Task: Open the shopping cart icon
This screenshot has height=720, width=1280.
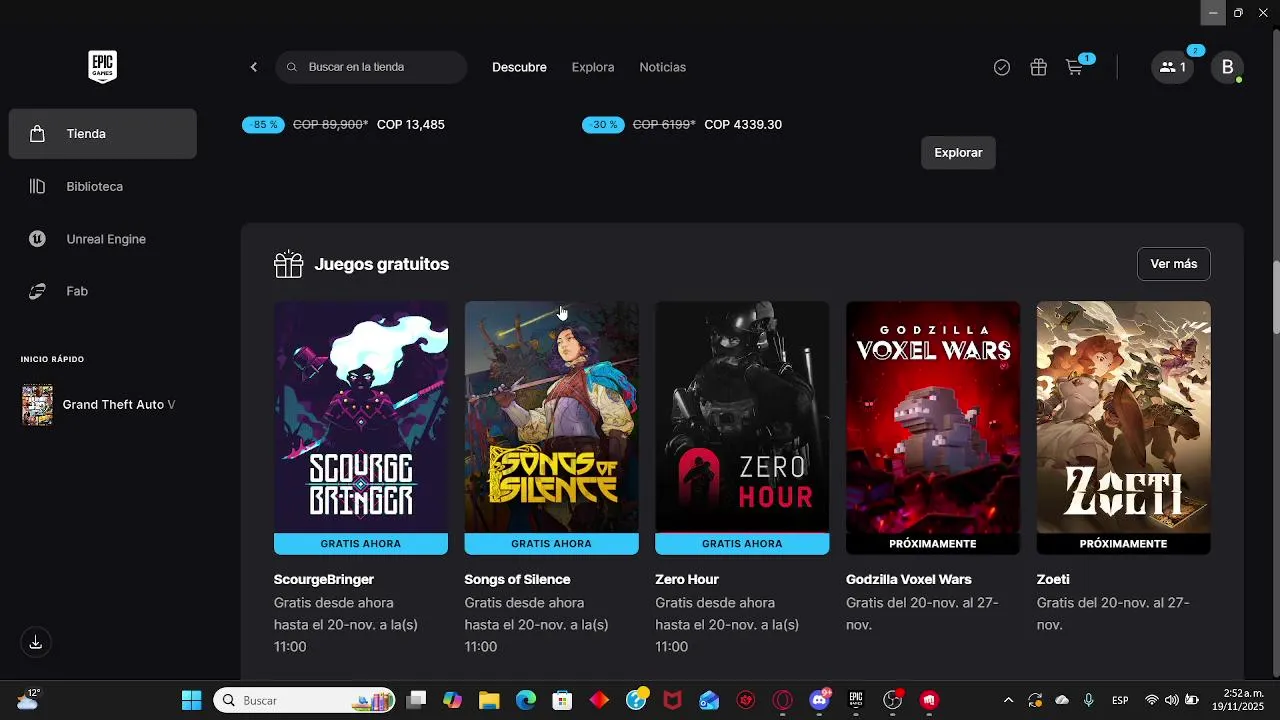Action: click(x=1074, y=67)
